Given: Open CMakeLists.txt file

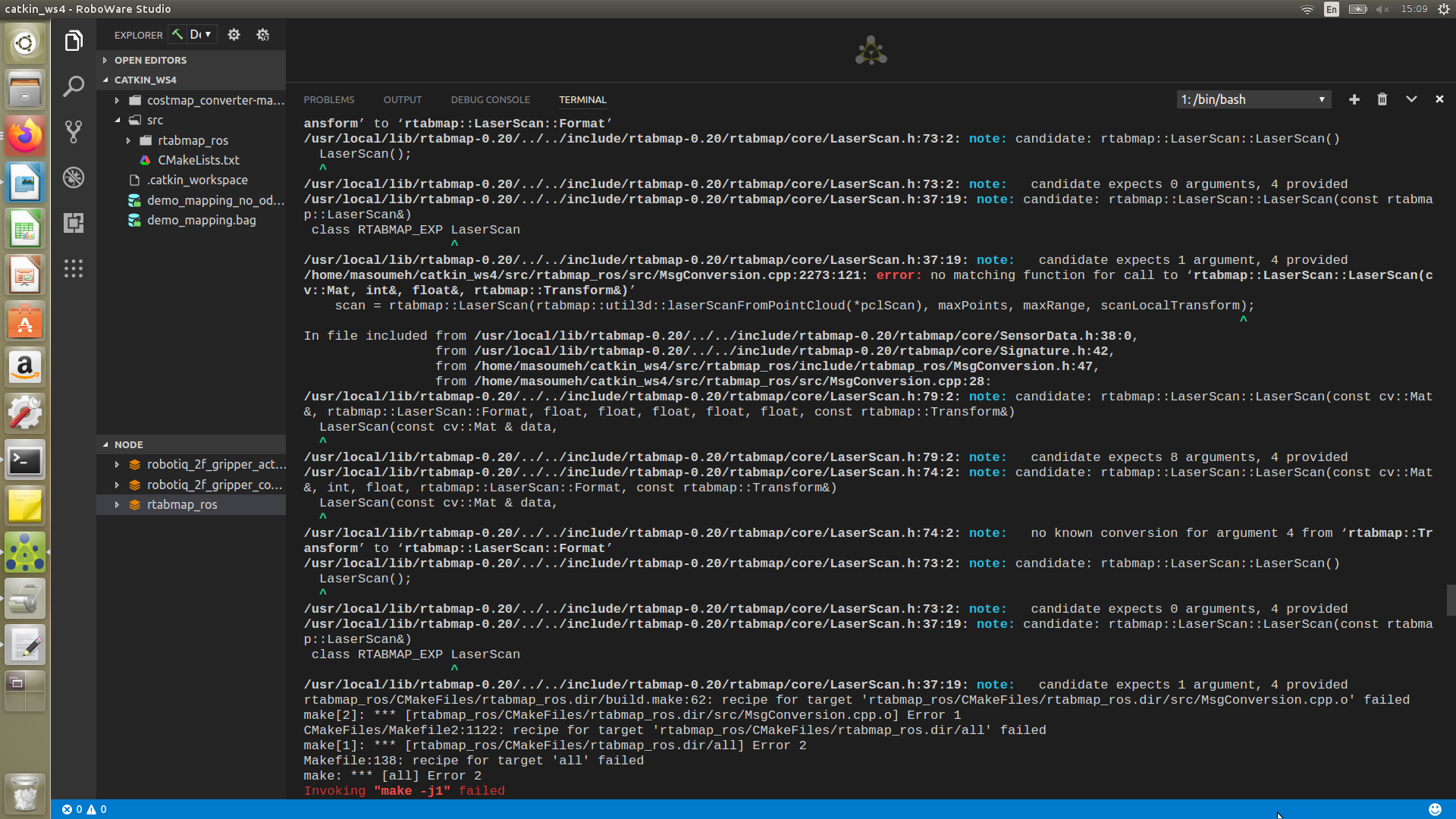Looking at the screenshot, I should pyautogui.click(x=198, y=160).
